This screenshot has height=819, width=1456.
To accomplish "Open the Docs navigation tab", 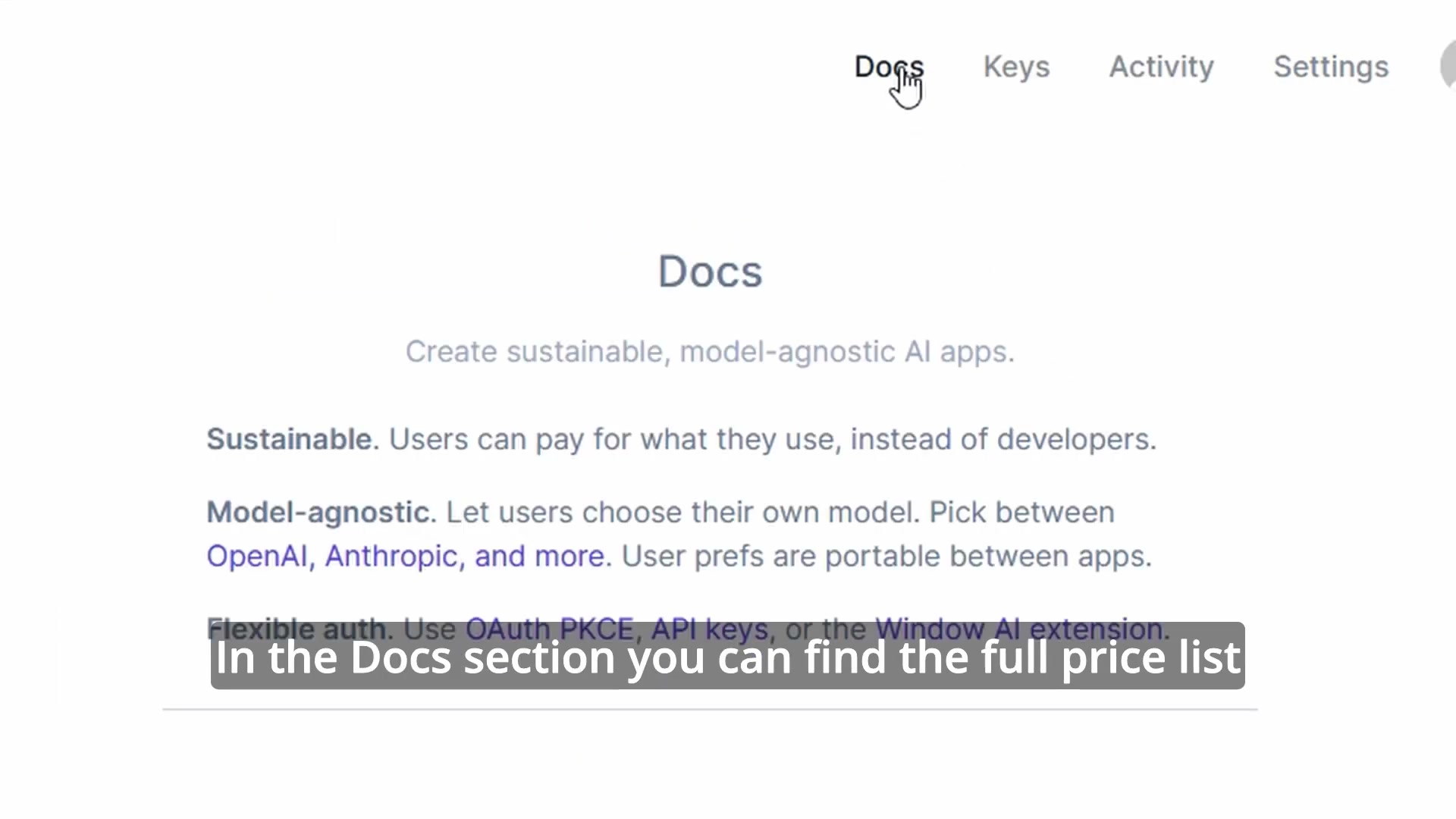I will click(889, 67).
